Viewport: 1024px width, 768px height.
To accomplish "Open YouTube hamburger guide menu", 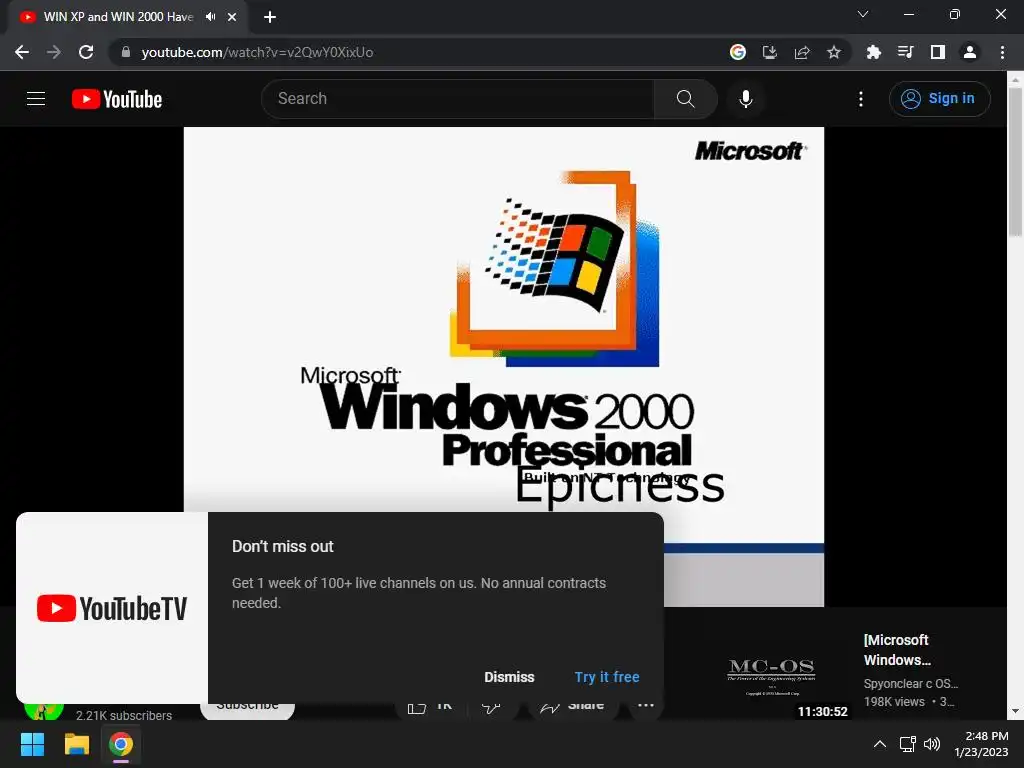I will click(x=36, y=99).
